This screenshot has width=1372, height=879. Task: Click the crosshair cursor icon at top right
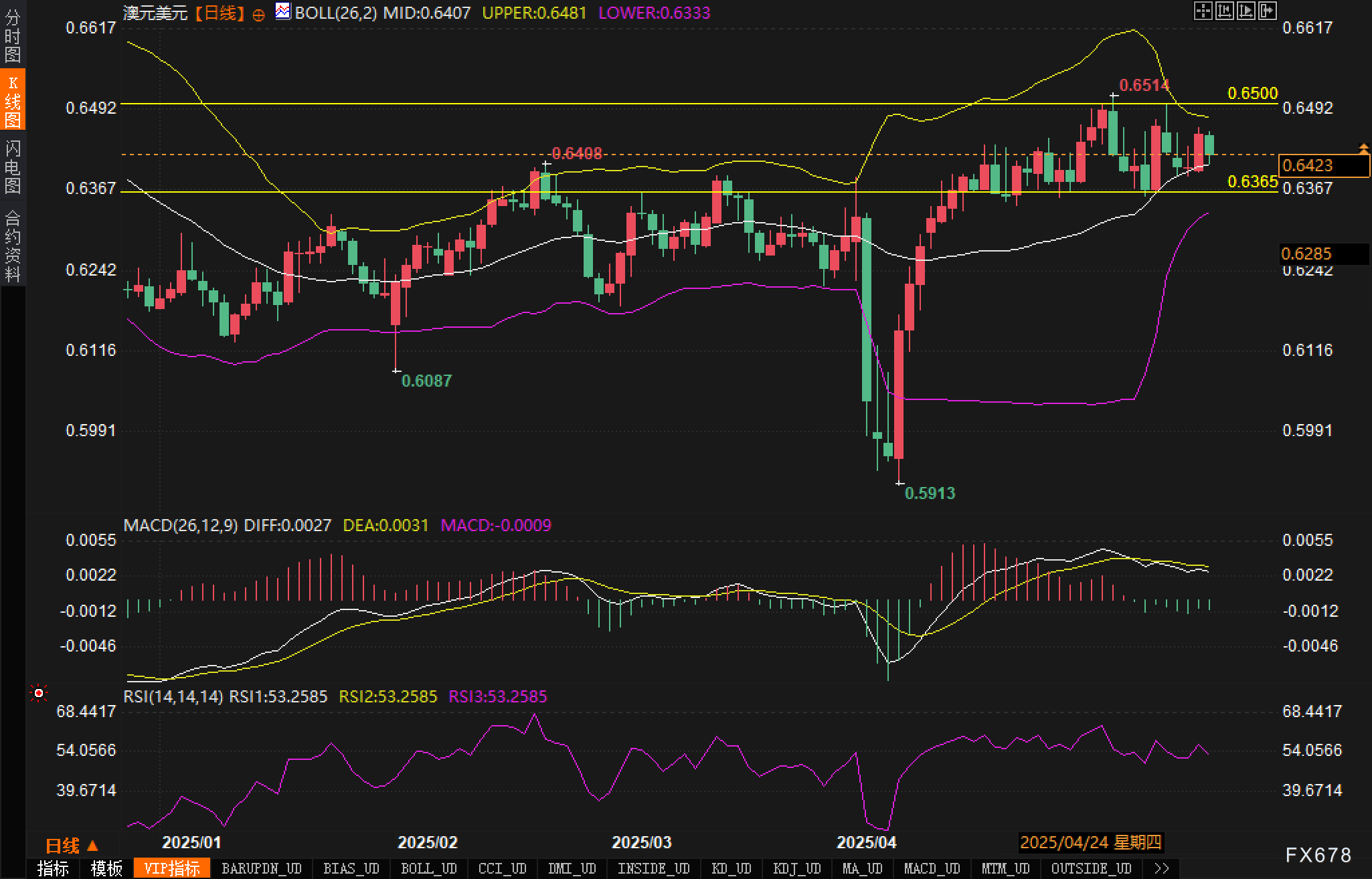1203,11
